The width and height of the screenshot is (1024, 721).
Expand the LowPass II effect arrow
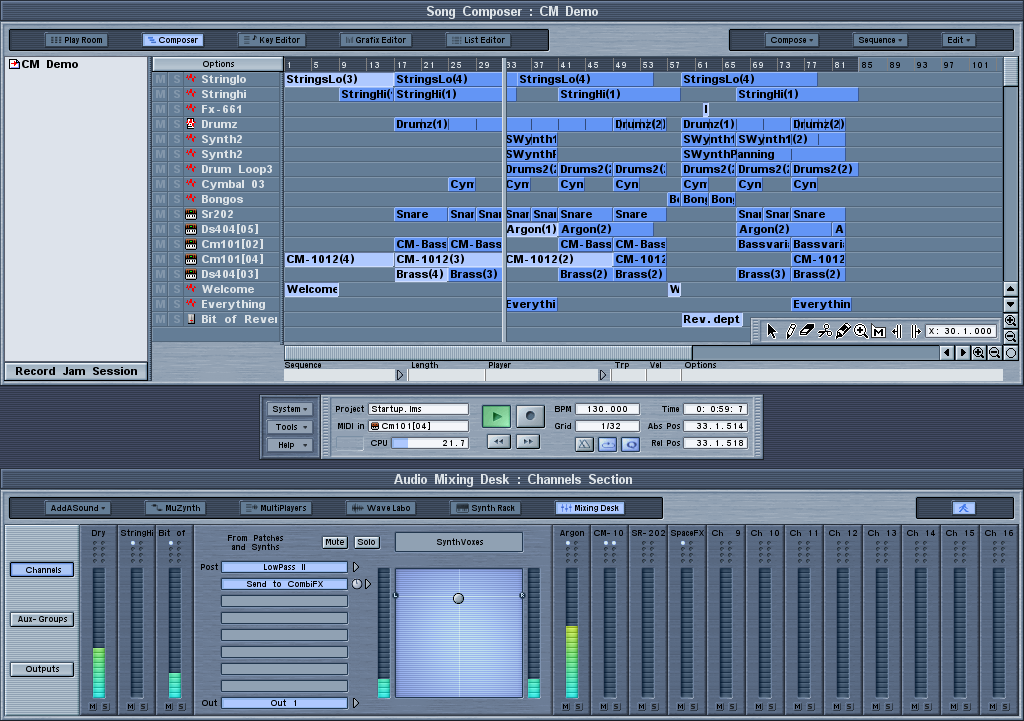[x=356, y=567]
